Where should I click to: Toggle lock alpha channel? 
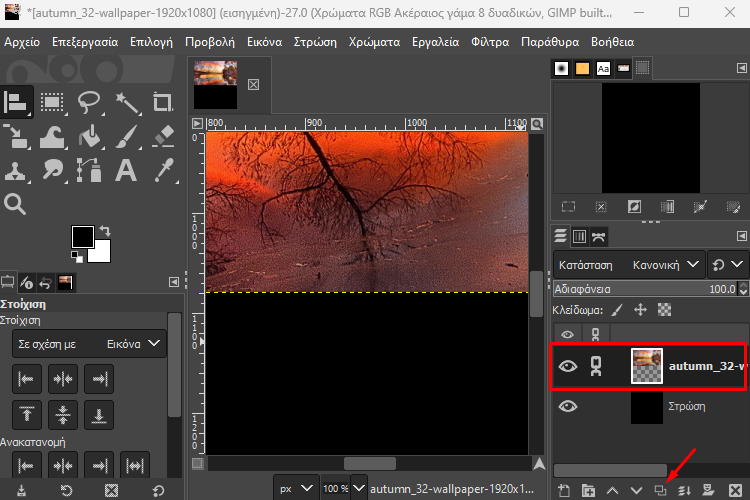coord(664,310)
